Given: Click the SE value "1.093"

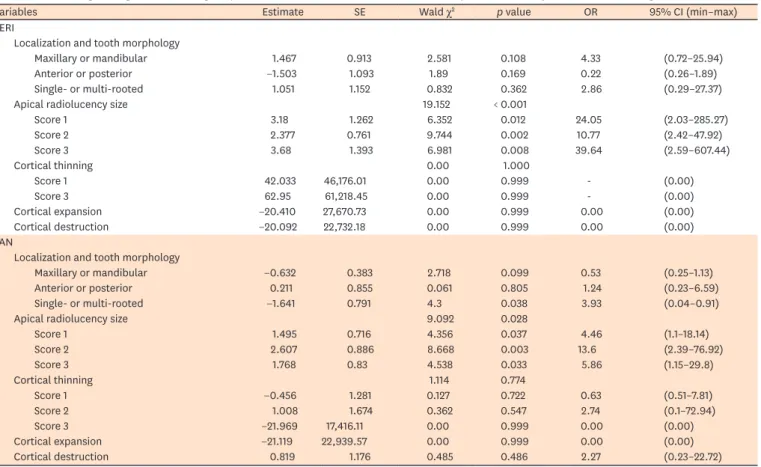Looking at the screenshot, I should point(361,74).
